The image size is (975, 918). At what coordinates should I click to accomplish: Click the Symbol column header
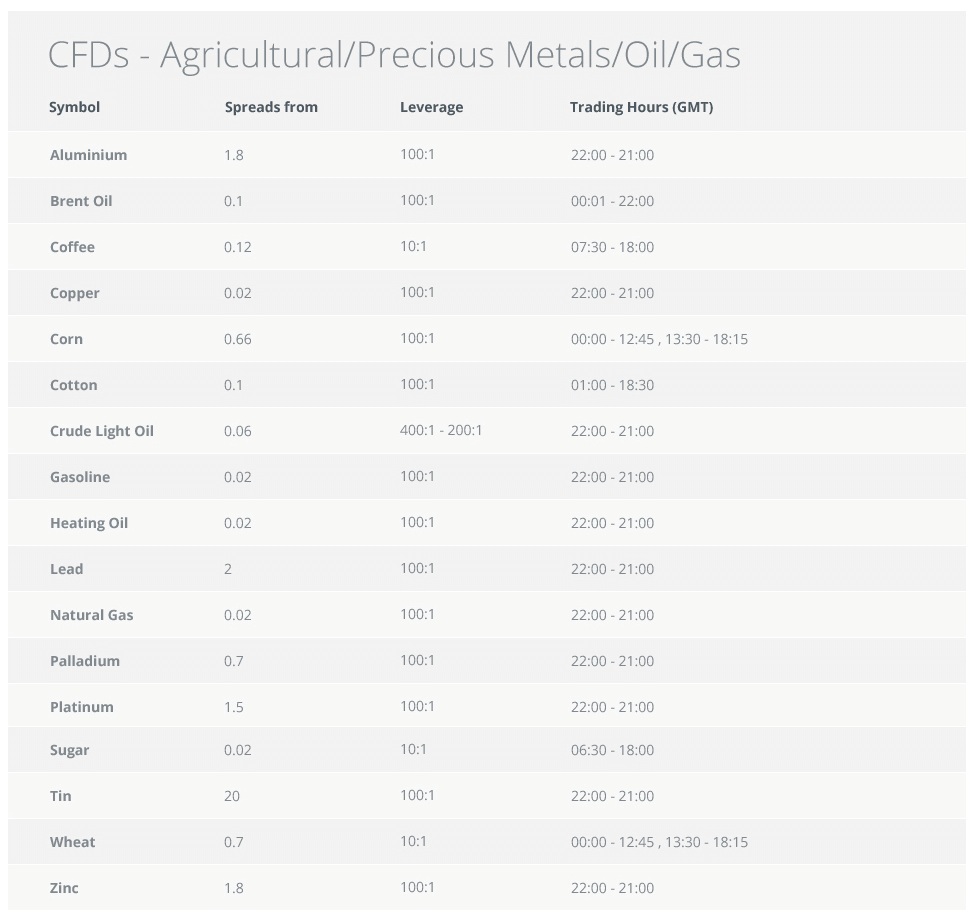click(75, 107)
